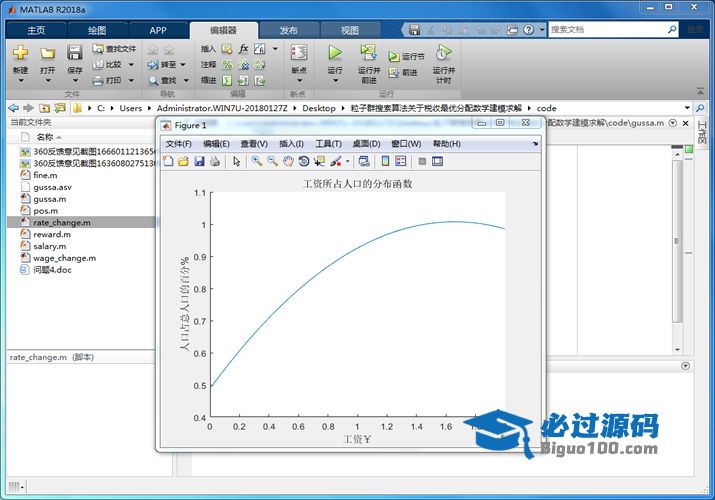
Task: Click the Open (打开) folder icon
Action: click(x=47, y=53)
